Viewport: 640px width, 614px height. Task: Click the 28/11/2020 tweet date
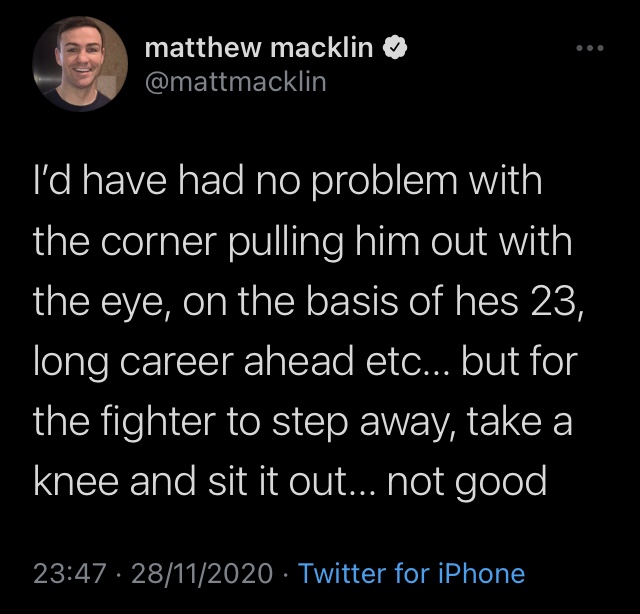click(202, 573)
